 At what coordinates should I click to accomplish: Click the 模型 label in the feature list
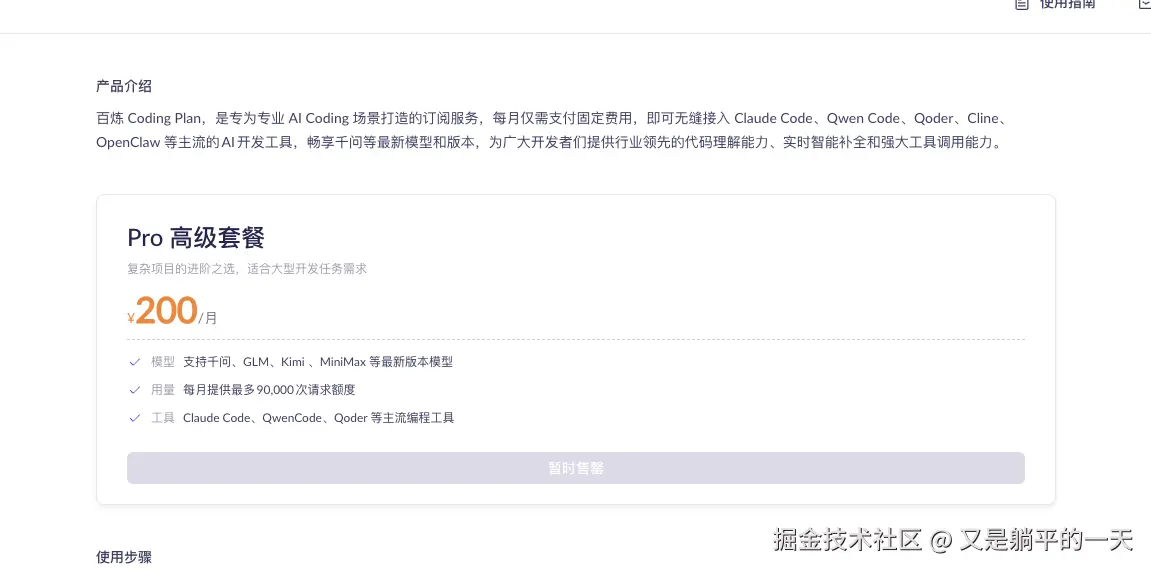(163, 362)
